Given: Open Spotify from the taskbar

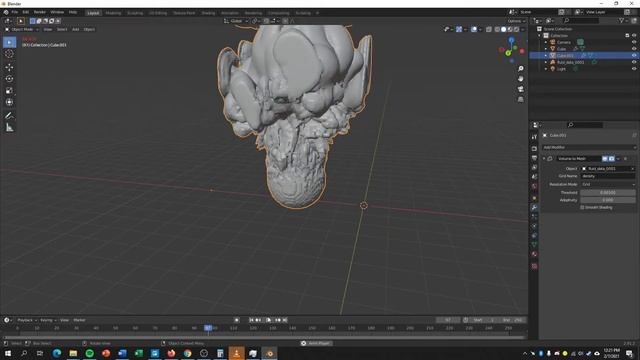Looking at the screenshot, I should tap(89, 353).
